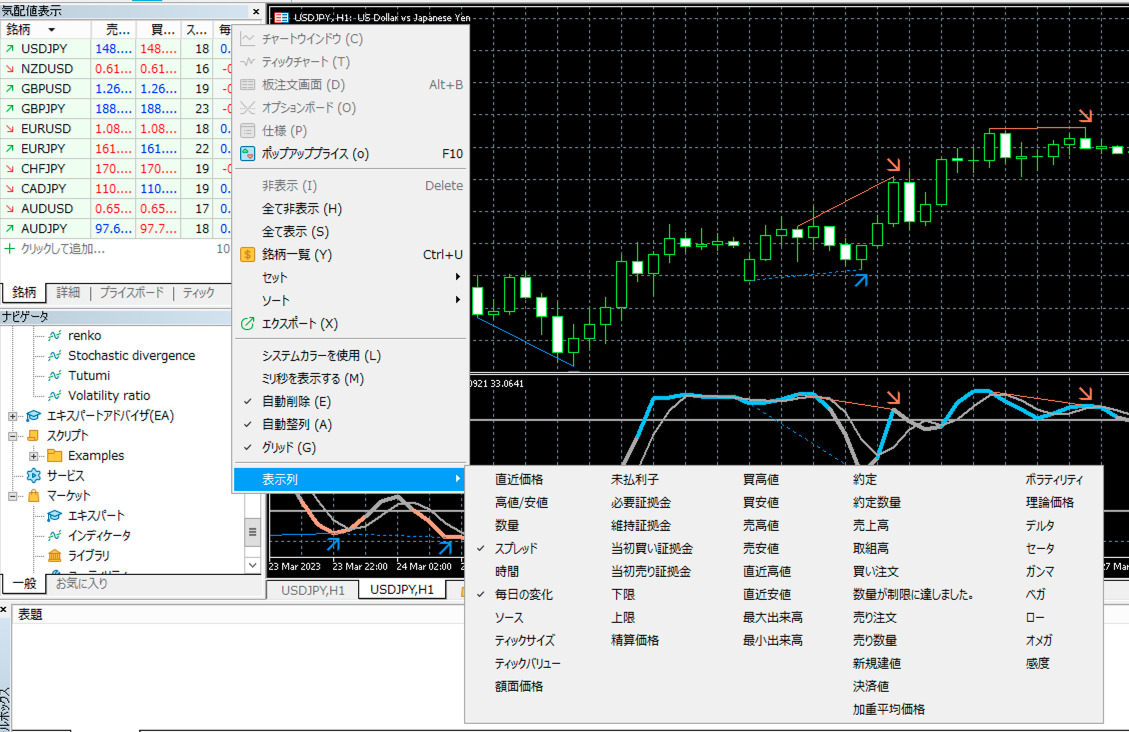
Task: Close the 気配値表示 panel
Action: (x=257, y=11)
